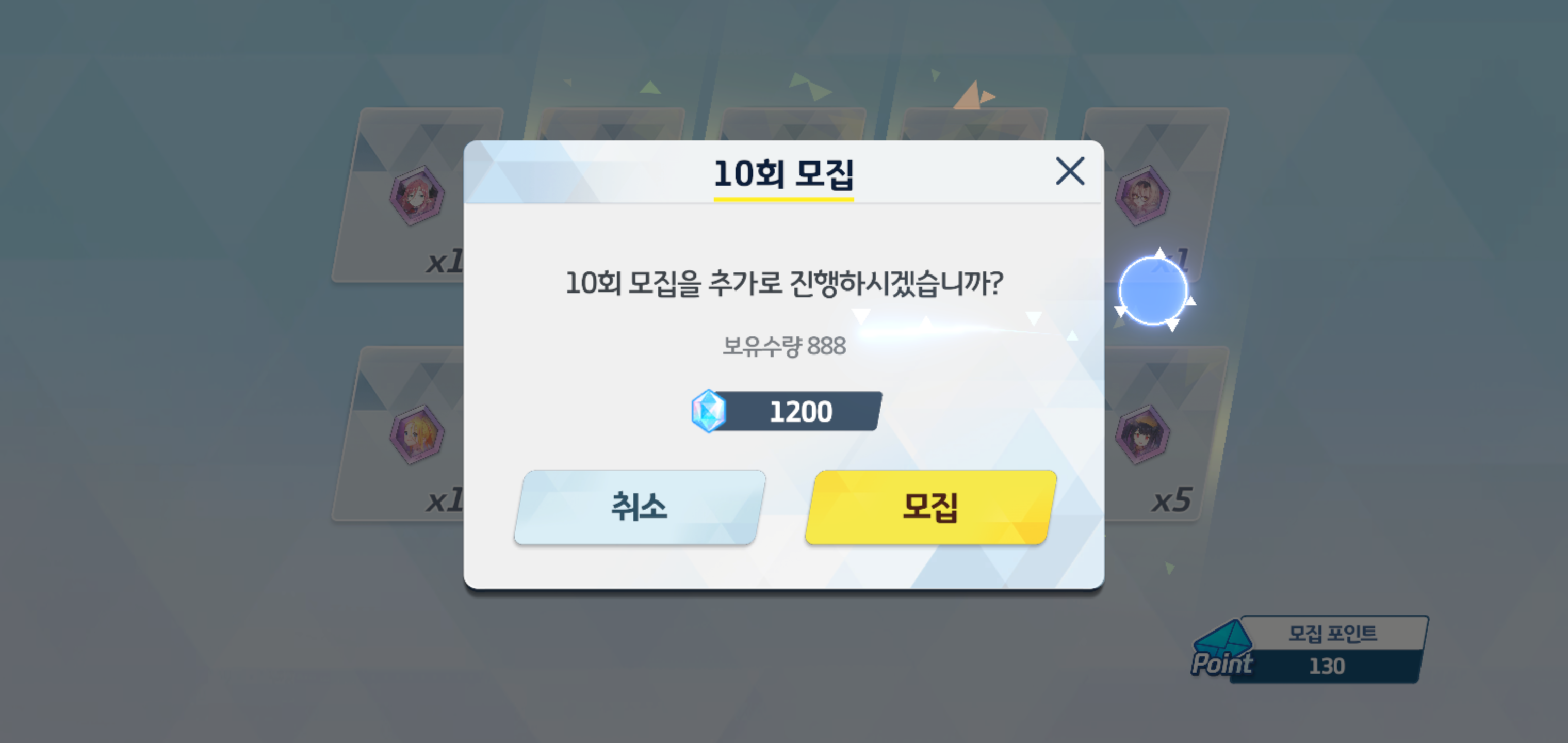
Task: Click the glowing blue circle orb
Action: pyautogui.click(x=1153, y=290)
